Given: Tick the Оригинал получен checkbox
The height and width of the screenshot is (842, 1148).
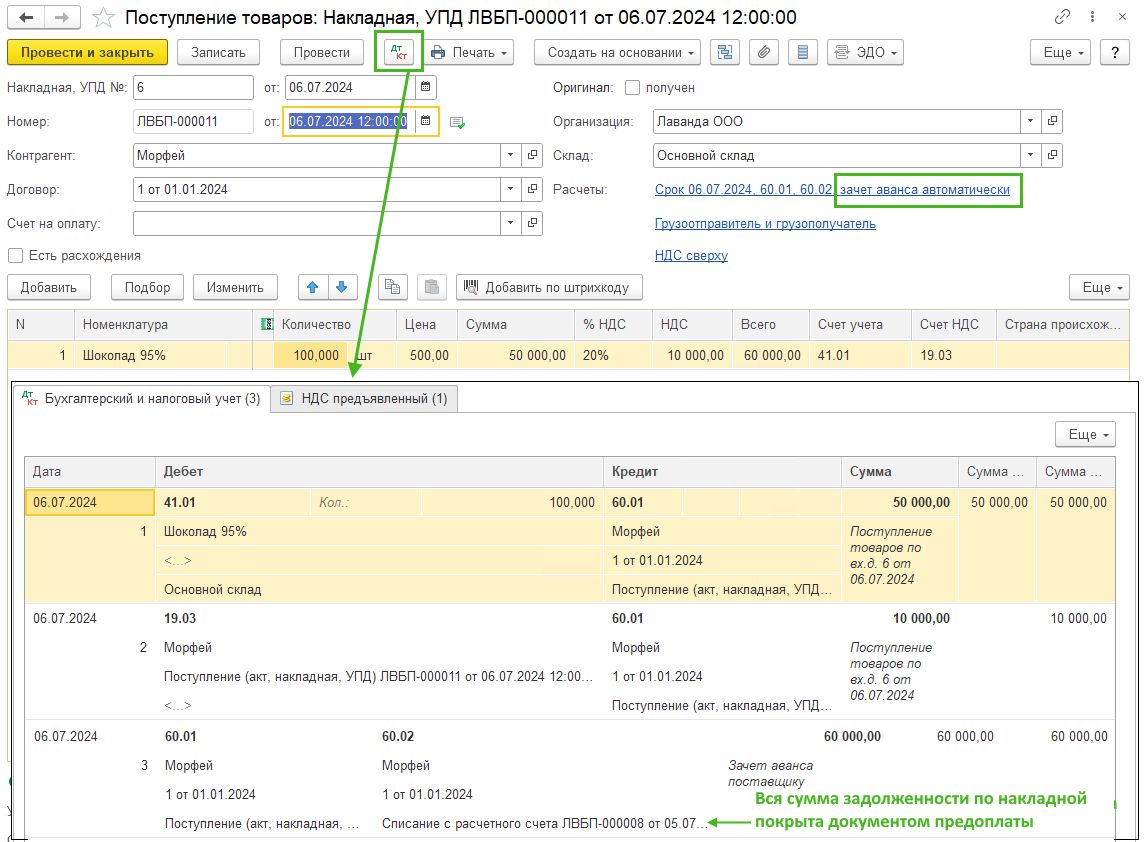Looking at the screenshot, I should click(x=633, y=88).
